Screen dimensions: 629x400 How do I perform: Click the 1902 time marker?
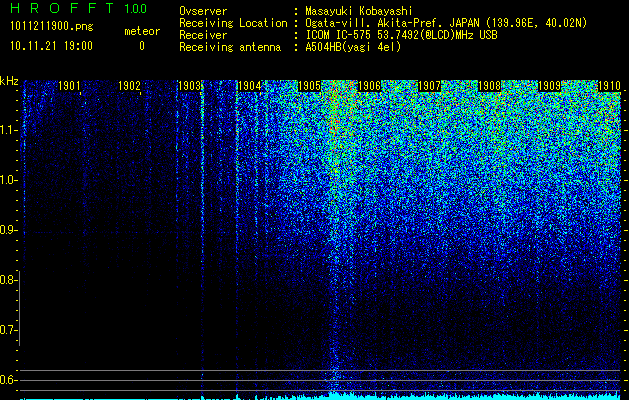[129, 86]
